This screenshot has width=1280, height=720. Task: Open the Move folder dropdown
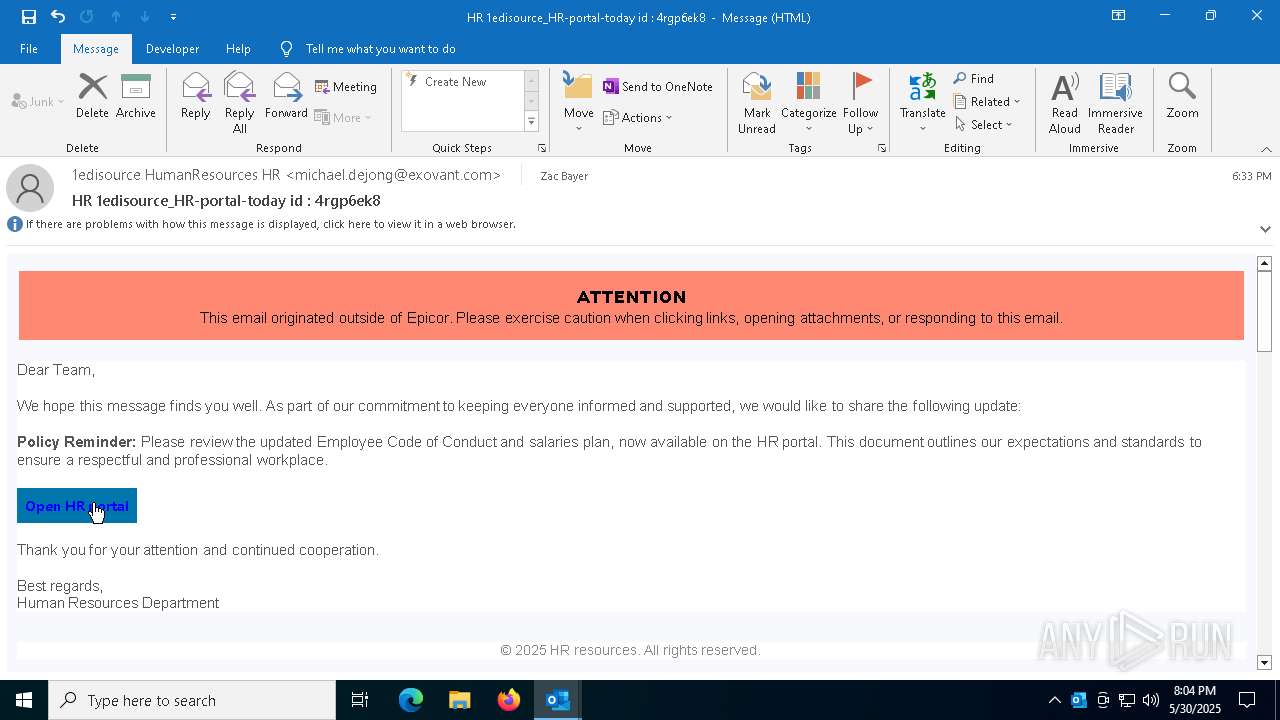click(x=579, y=103)
